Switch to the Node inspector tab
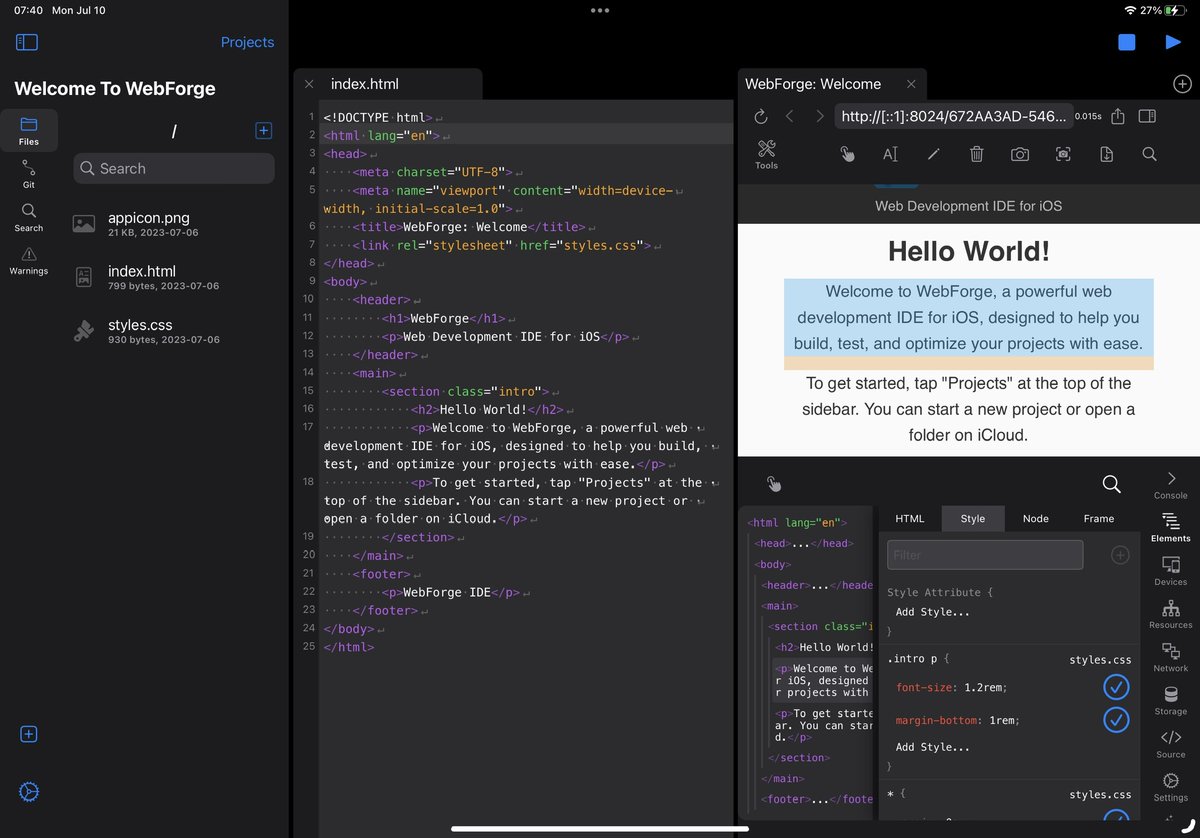This screenshot has width=1200, height=838. click(1036, 518)
